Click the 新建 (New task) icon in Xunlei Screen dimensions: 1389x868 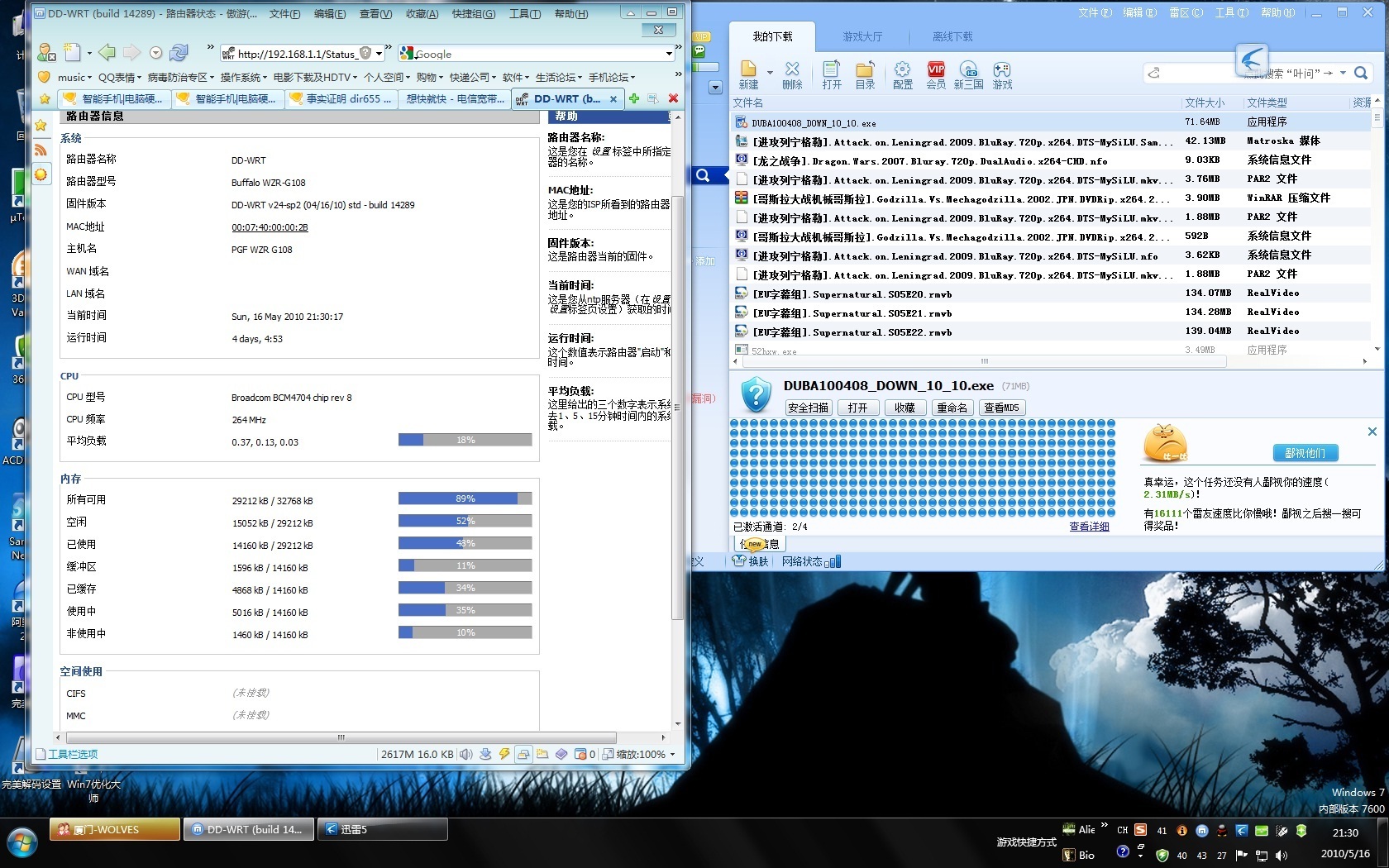click(x=748, y=74)
